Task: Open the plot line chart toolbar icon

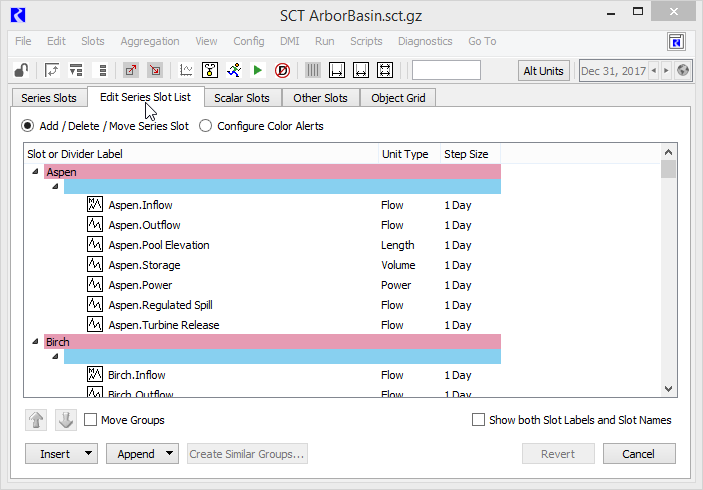Action: (186, 70)
